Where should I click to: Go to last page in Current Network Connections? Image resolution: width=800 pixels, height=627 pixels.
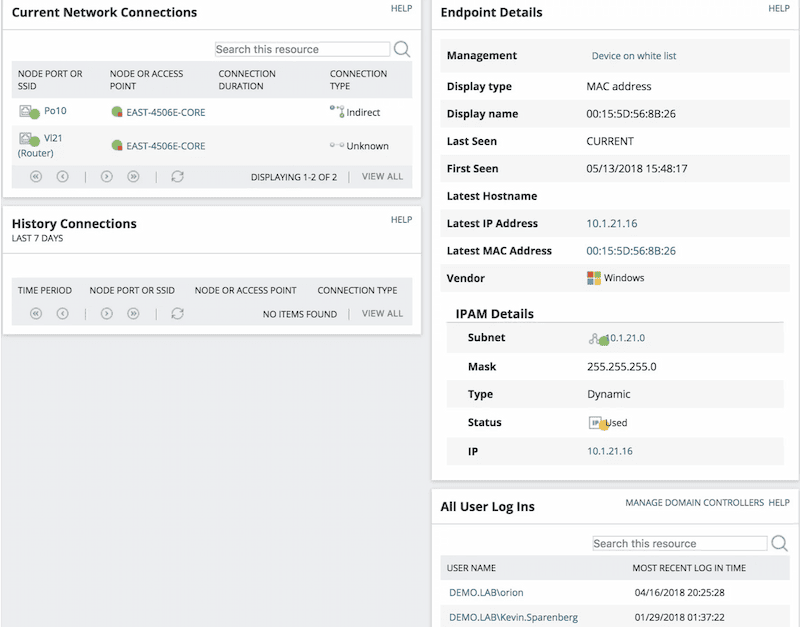133,176
